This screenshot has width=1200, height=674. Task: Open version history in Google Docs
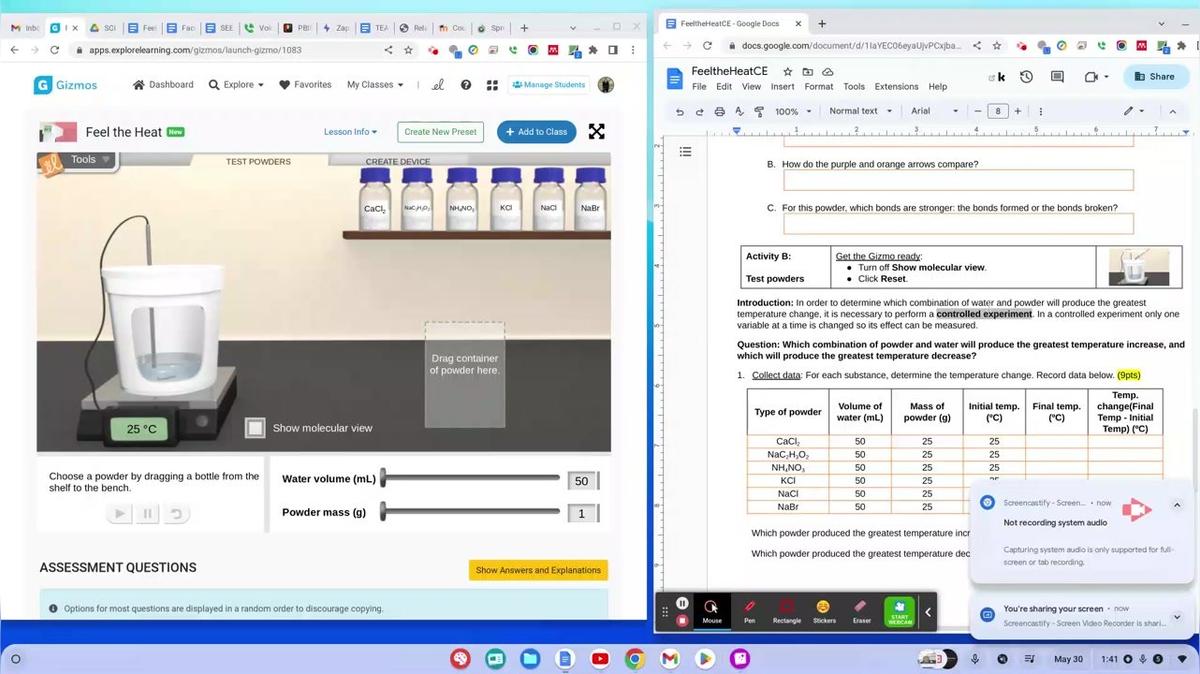pyautogui.click(x=1026, y=77)
